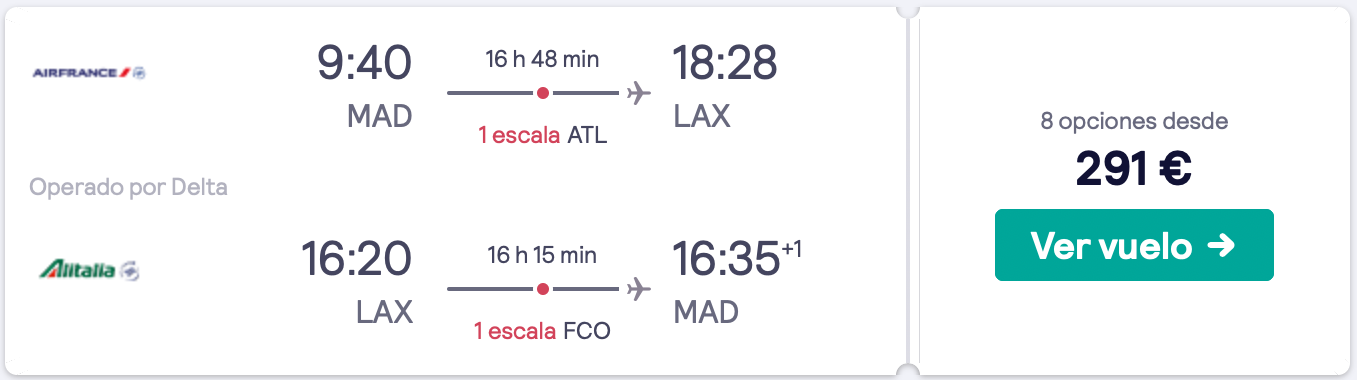Viewport: 1357px width, 380px height.
Task: Click the outbound flight airplane icon
Action: tap(638, 93)
